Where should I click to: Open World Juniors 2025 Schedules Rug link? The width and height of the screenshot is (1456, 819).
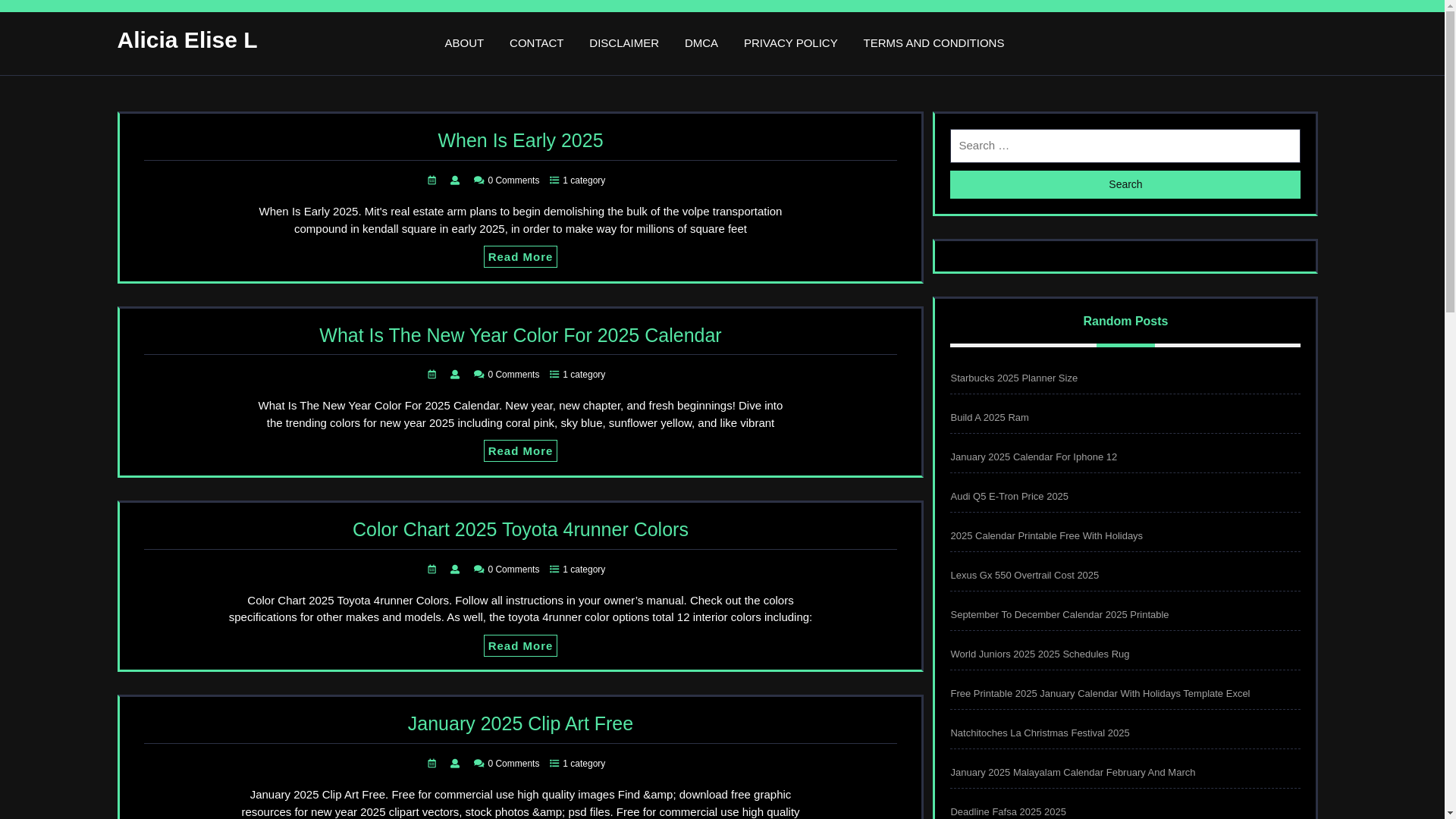pyautogui.click(x=1040, y=654)
